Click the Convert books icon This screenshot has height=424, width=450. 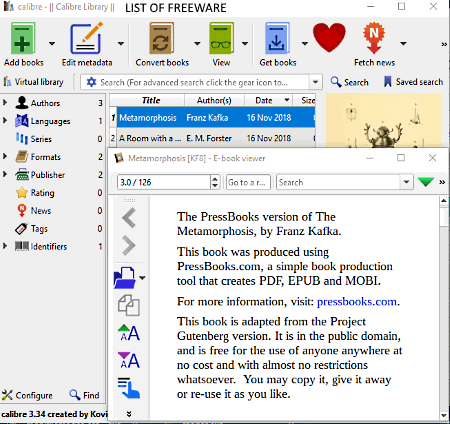162,38
